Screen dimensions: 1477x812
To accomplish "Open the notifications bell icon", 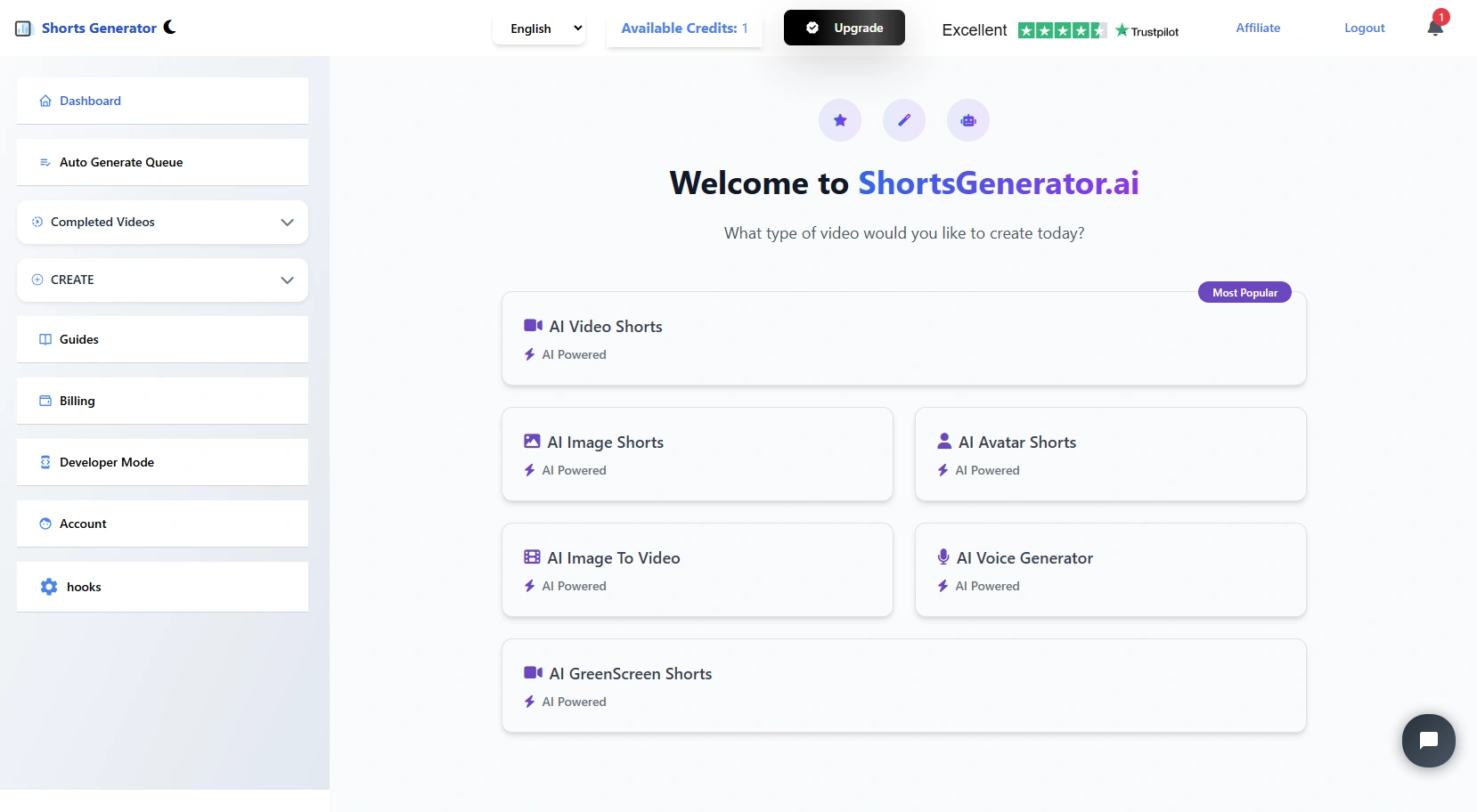I will click(x=1435, y=28).
